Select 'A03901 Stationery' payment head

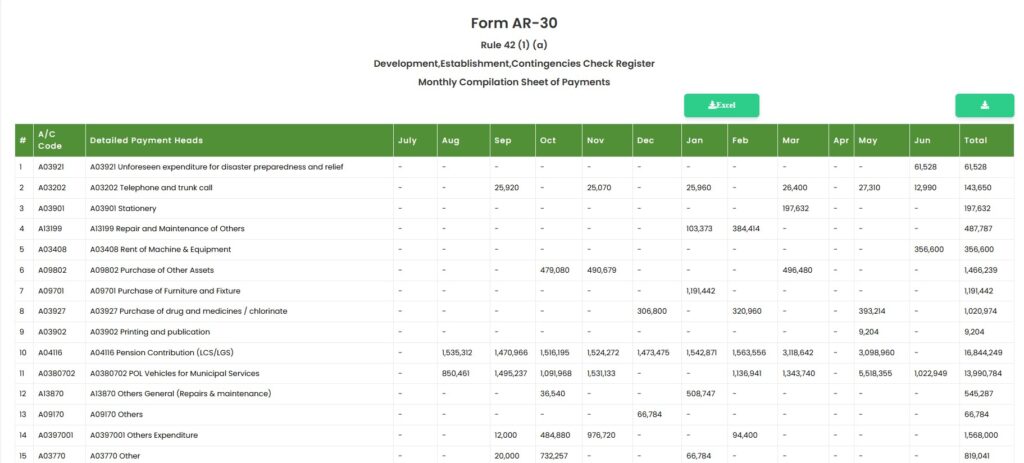coord(123,208)
